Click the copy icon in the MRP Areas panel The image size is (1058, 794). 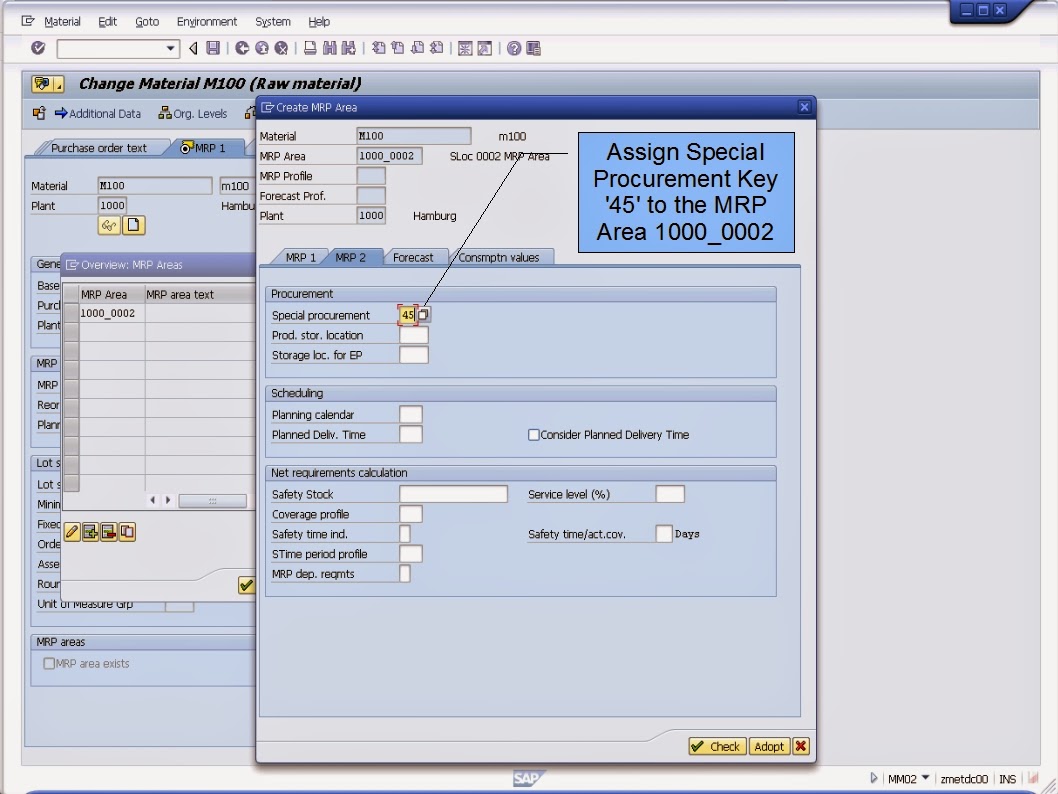pyautogui.click(x=127, y=531)
